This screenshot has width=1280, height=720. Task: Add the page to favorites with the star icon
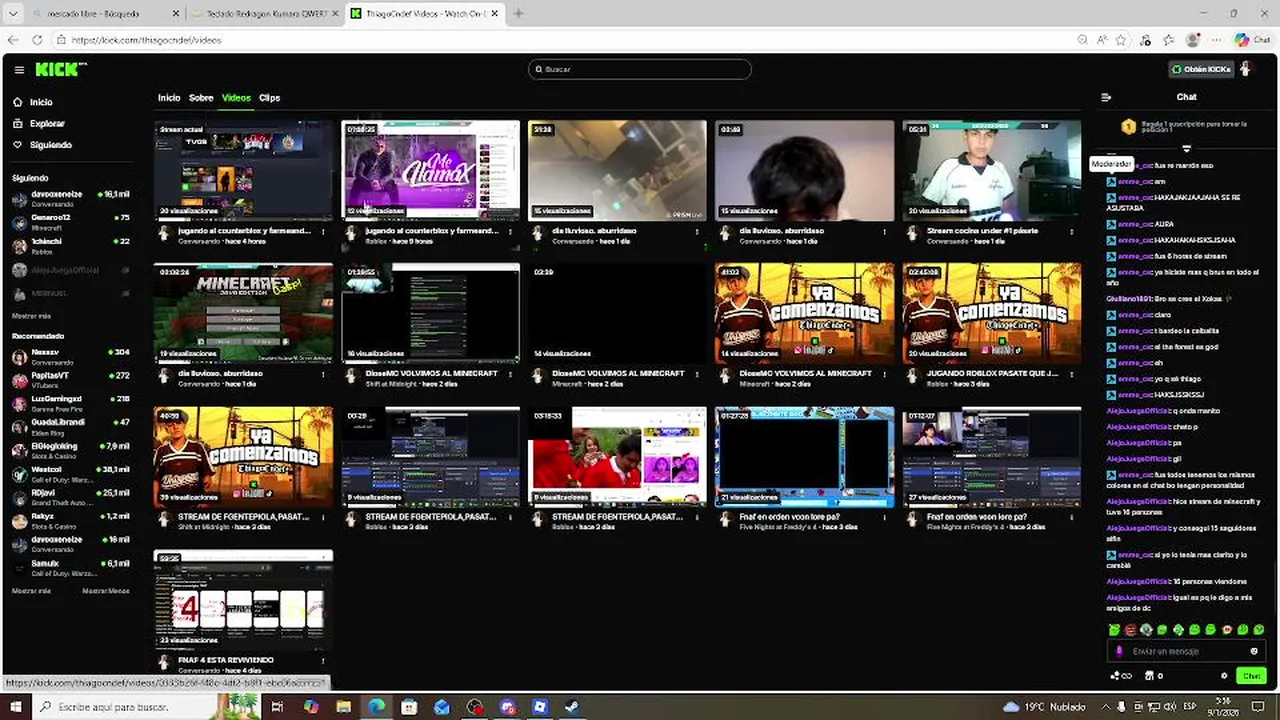tap(1121, 40)
